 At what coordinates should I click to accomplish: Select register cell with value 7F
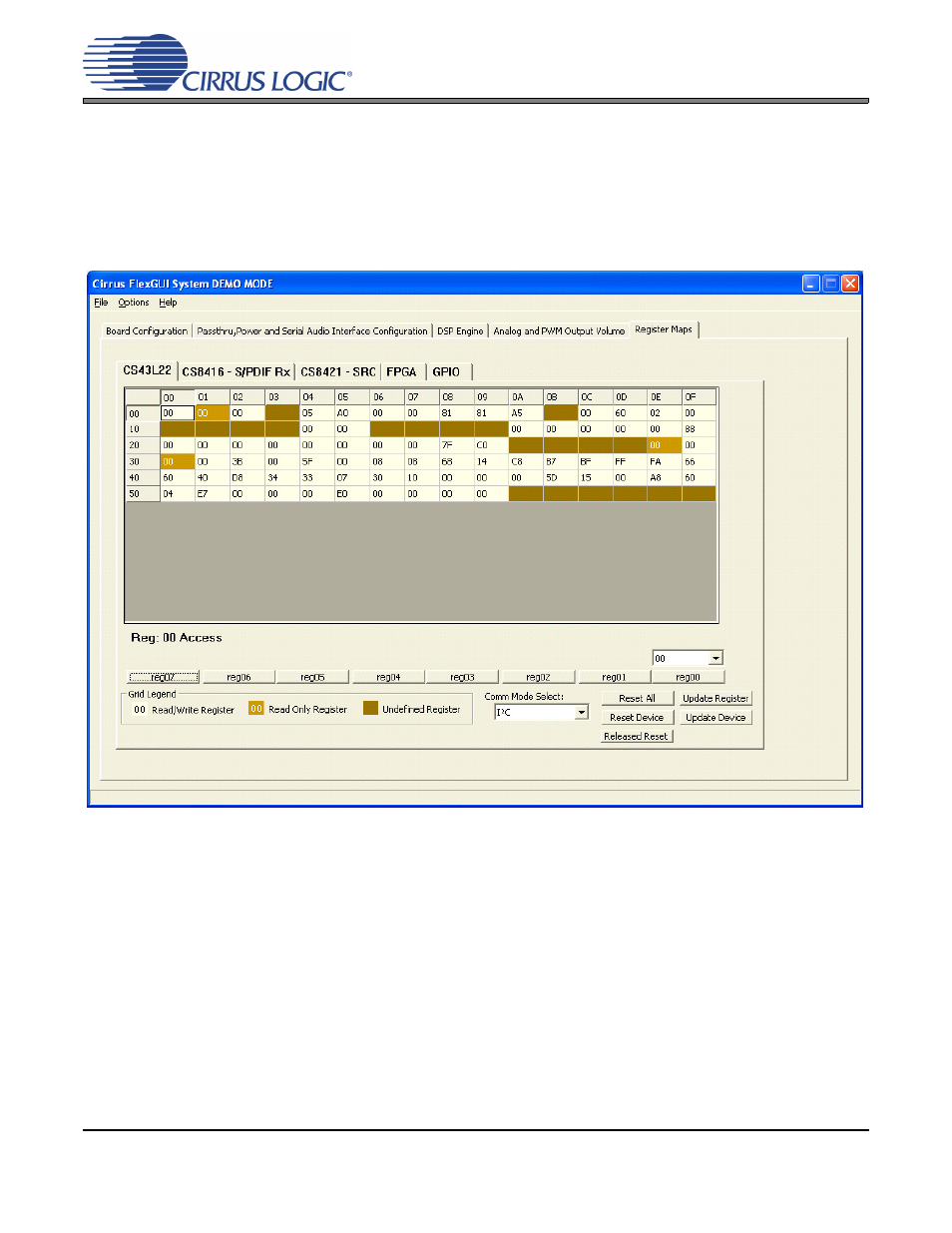(456, 445)
